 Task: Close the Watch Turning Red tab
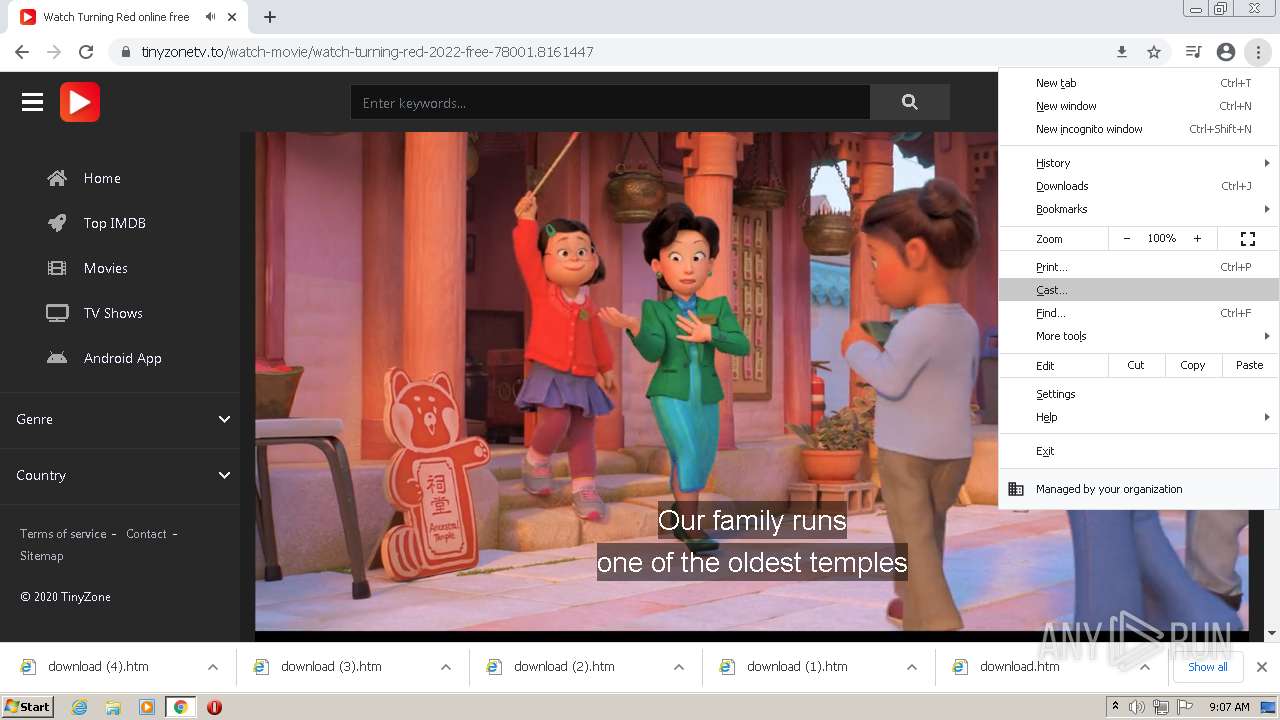pos(233,17)
